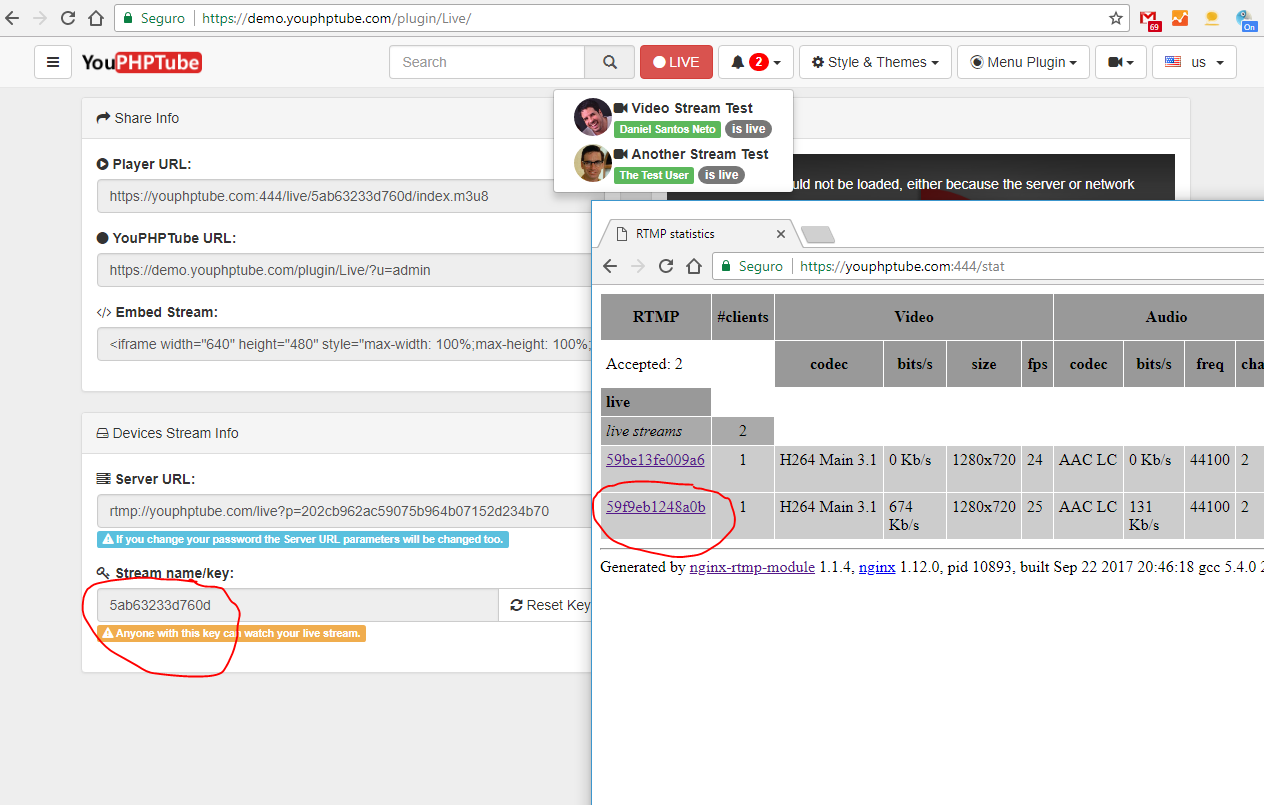Click The Test User avatar thumbnail

pyautogui.click(x=592, y=163)
